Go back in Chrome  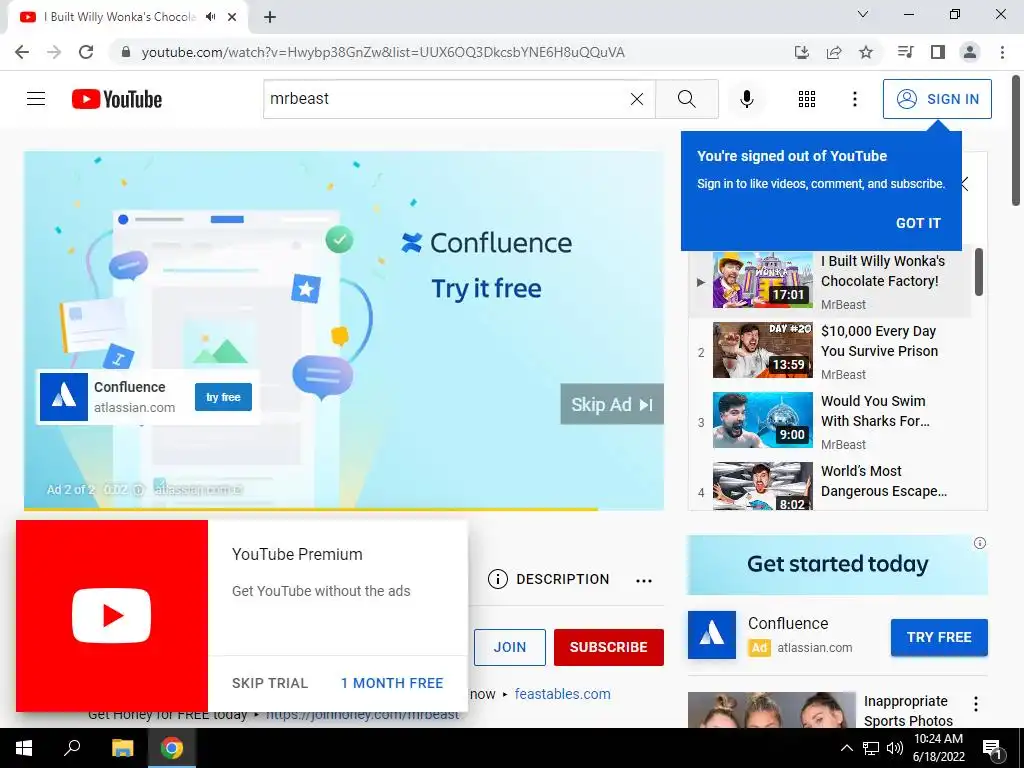point(22,52)
